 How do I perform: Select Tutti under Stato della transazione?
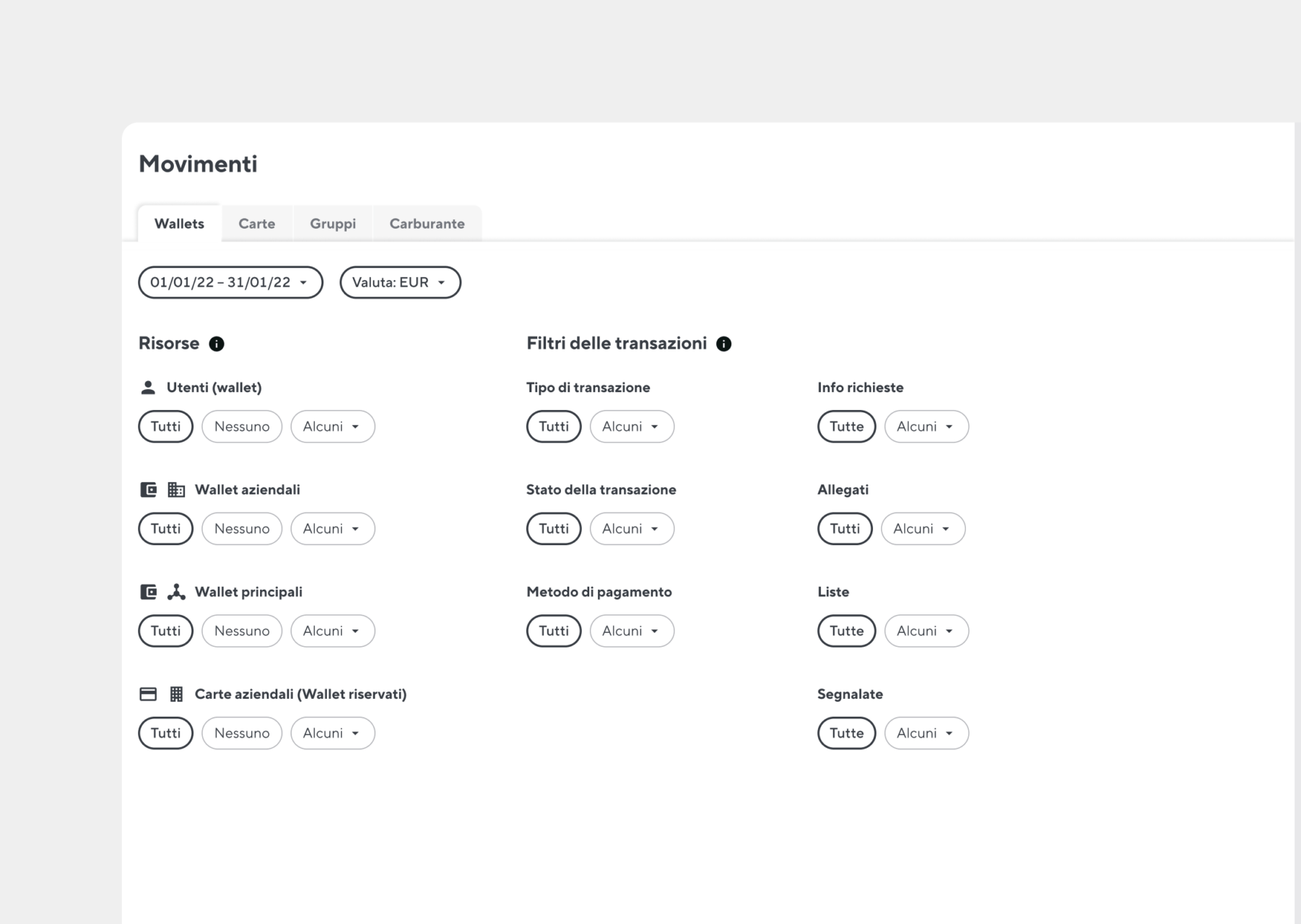(554, 528)
